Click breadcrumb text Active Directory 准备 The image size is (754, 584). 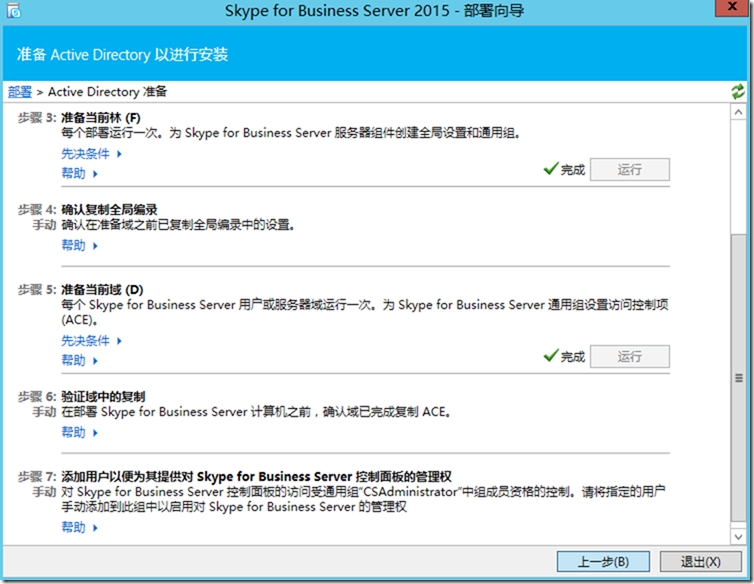tap(108, 91)
